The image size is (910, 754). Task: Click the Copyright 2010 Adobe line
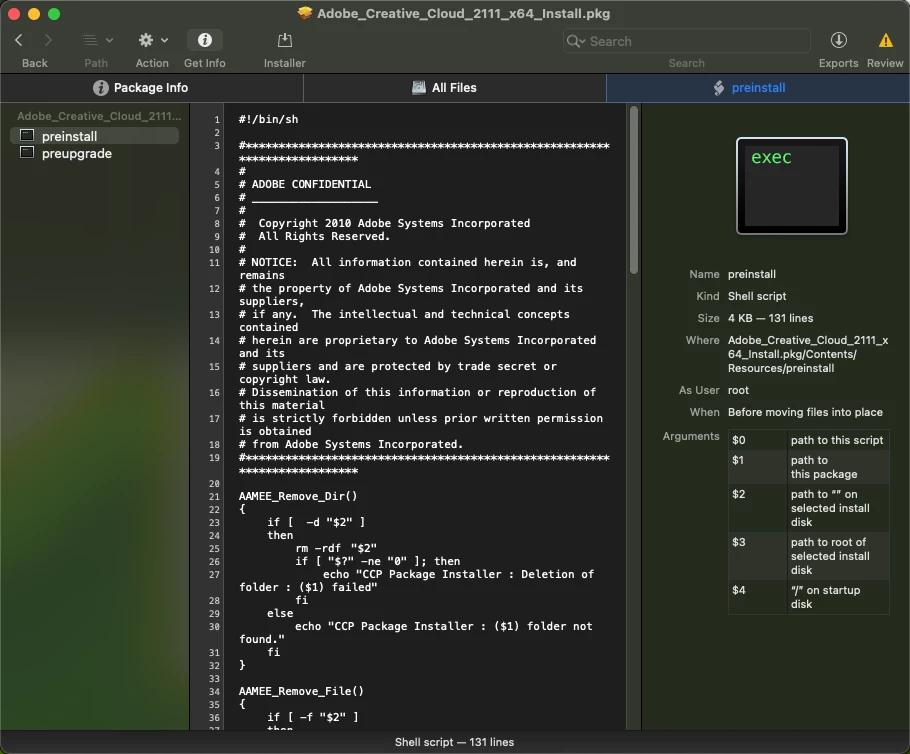click(x=384, y=223)
